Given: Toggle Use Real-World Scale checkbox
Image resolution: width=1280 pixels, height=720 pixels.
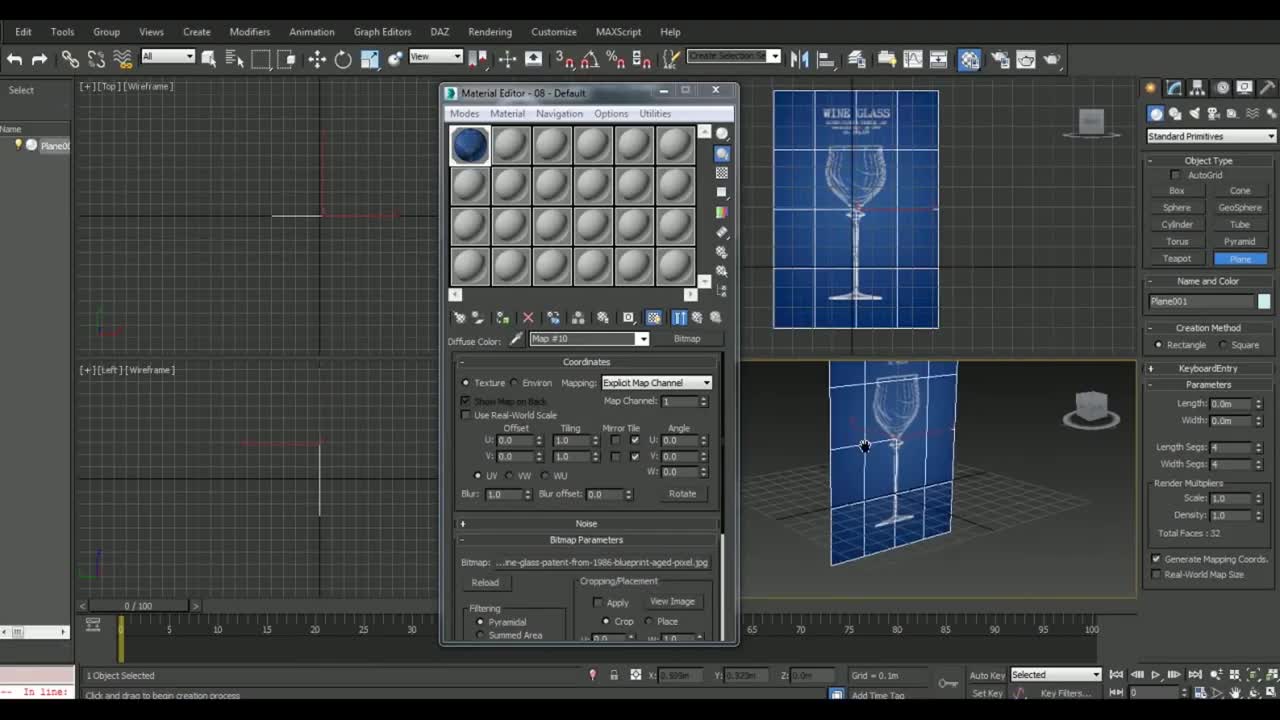Looking at the screenshot, I should [465, 415].
